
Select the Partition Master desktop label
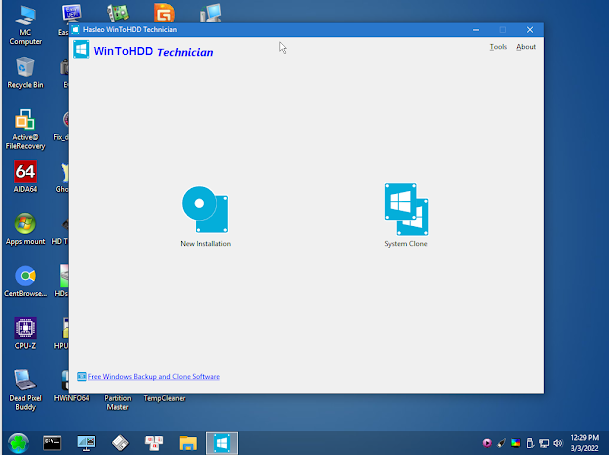click(x=118, y=403)
